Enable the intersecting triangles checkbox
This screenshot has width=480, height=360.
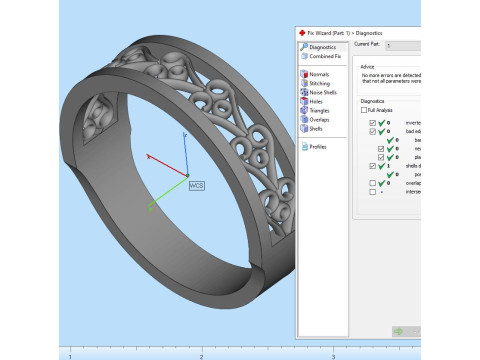[x=373, y=192]
